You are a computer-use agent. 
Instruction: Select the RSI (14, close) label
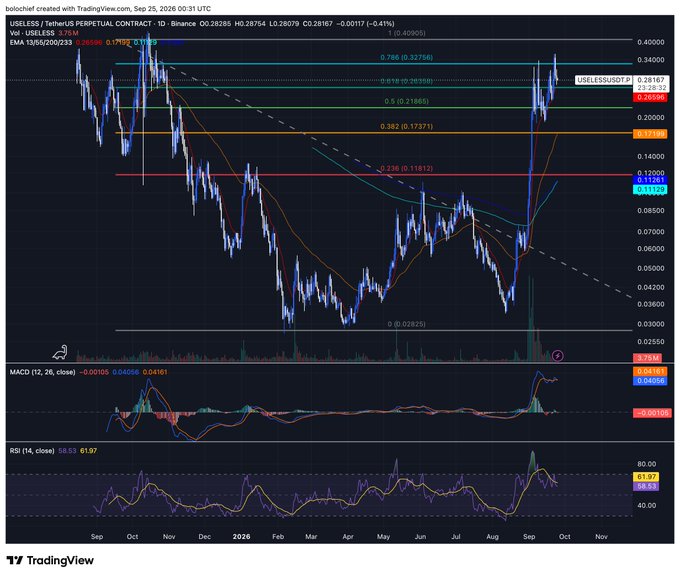click(x=32, y=451)
